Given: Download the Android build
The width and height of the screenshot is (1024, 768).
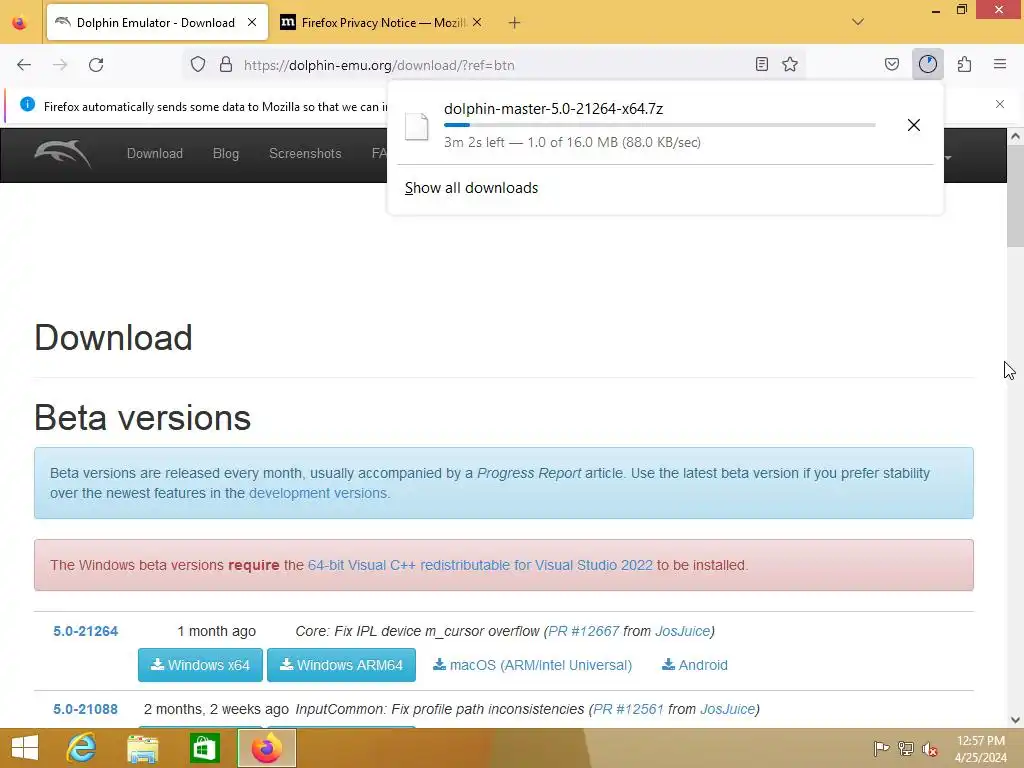Looking at the screenshot, I should [x=695, y=665].
